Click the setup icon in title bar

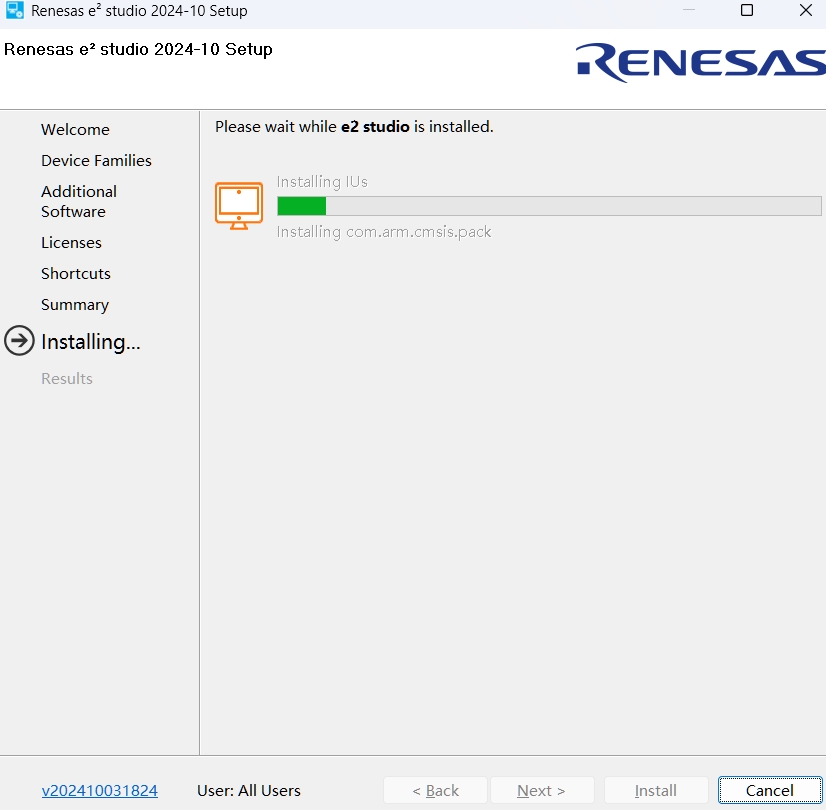(14, 10)
